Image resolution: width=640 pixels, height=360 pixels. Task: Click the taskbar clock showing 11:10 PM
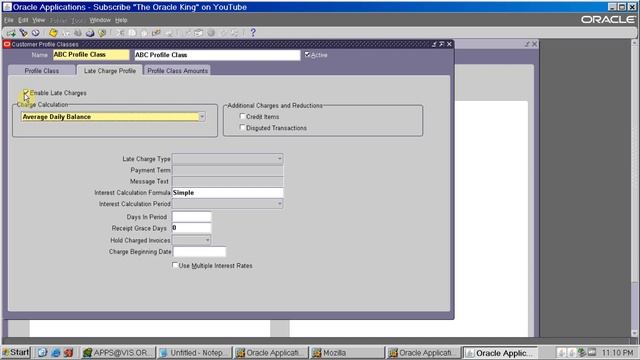(618, 353)
